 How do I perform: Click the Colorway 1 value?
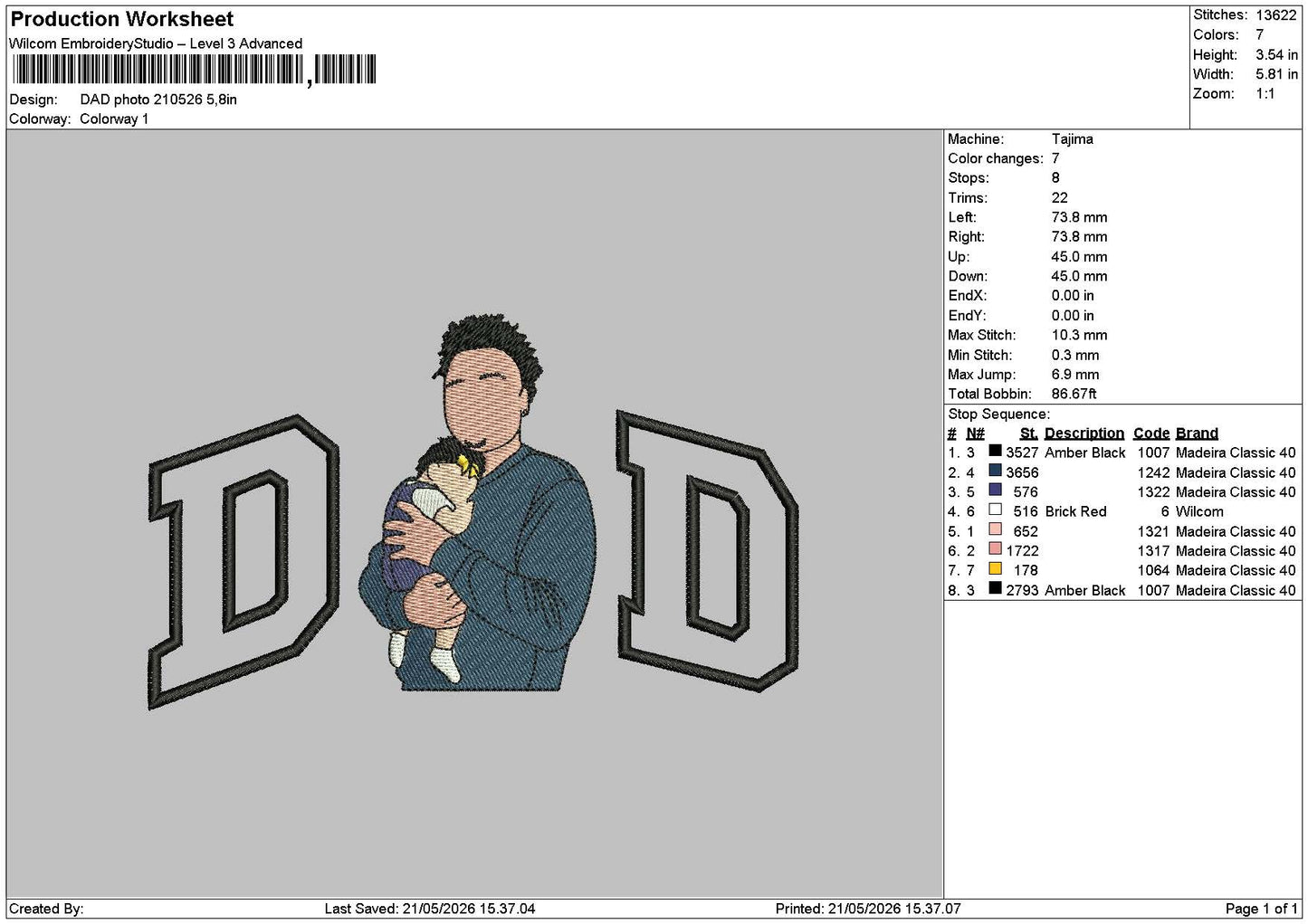(114, 119)
